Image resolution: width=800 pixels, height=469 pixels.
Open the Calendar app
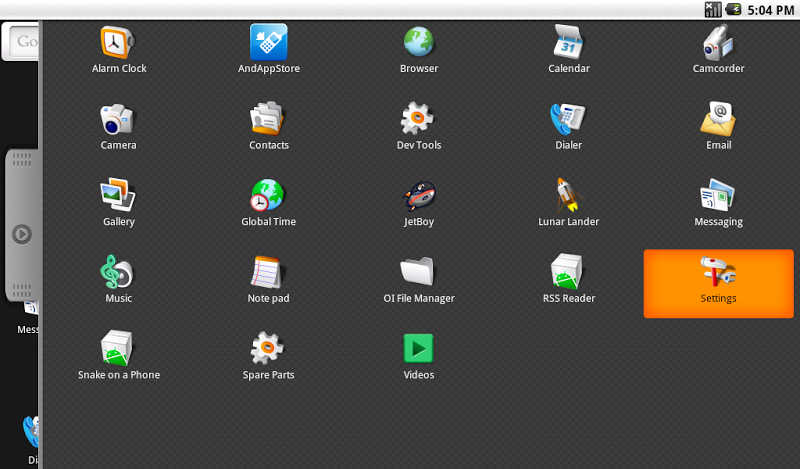pyautogui.click(x=568, y=50)
